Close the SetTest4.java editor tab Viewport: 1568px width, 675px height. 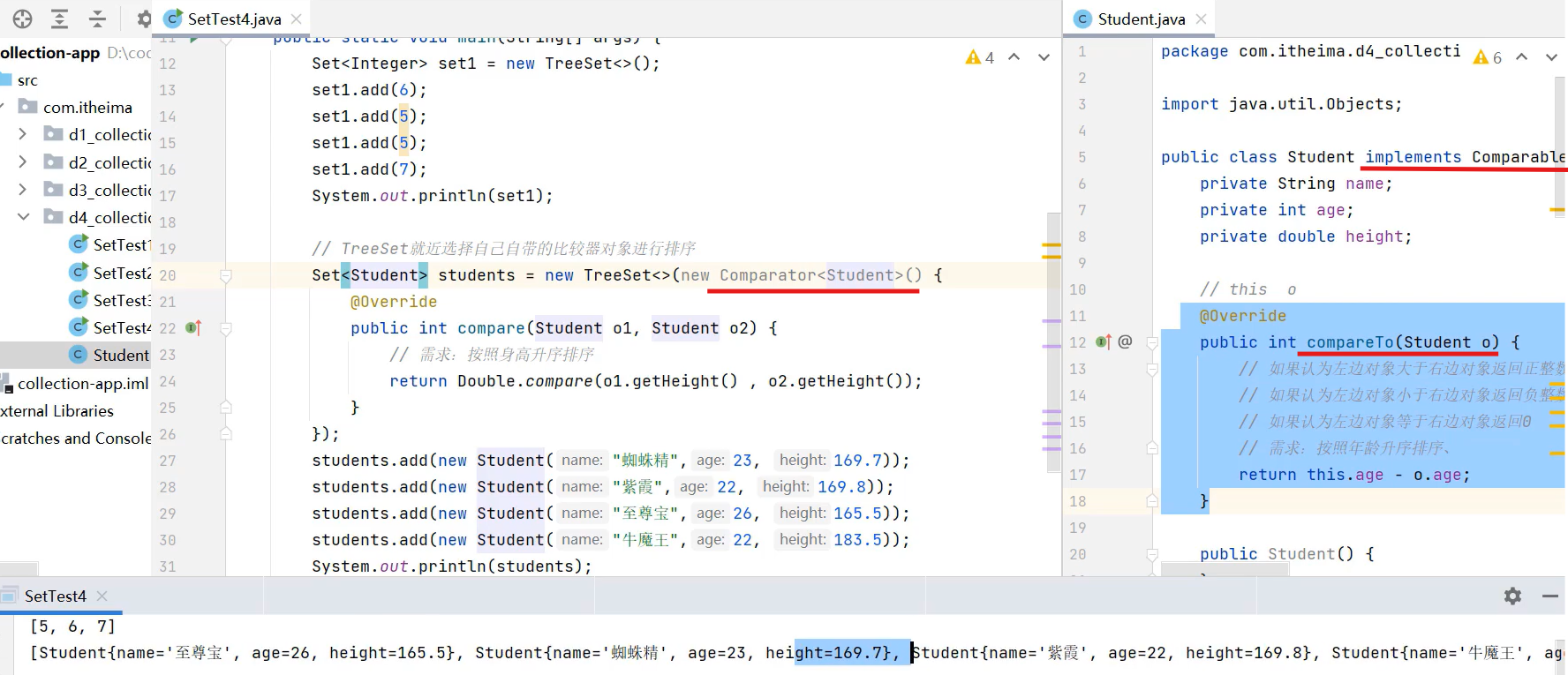[297, 19]
